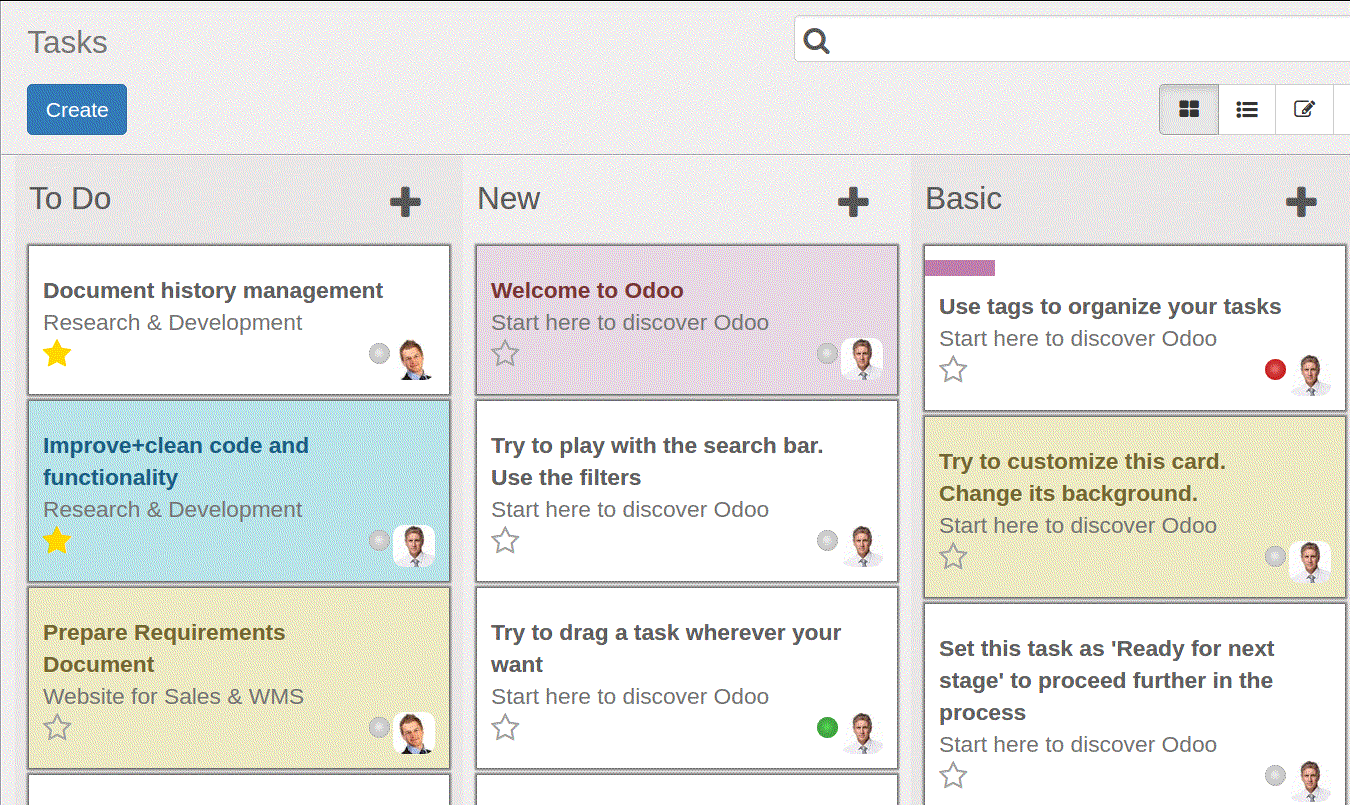Open status dot on Try to customize card
This screenshot has width=1350, height=805.
pos(1275,556)
